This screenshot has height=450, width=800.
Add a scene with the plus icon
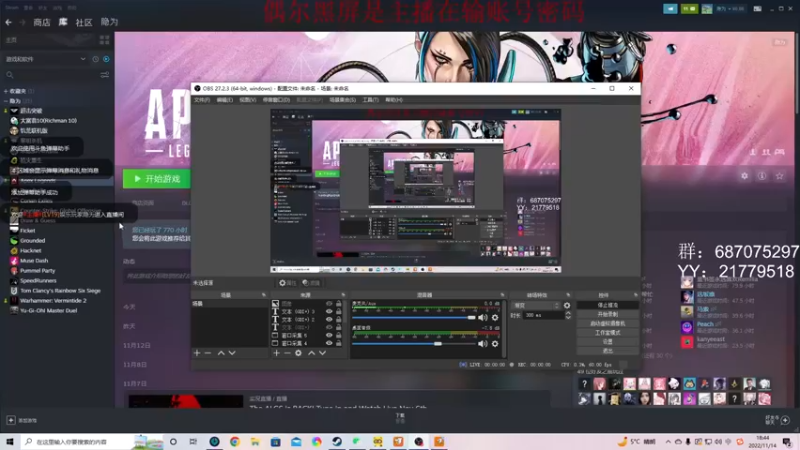coord(197,353)
